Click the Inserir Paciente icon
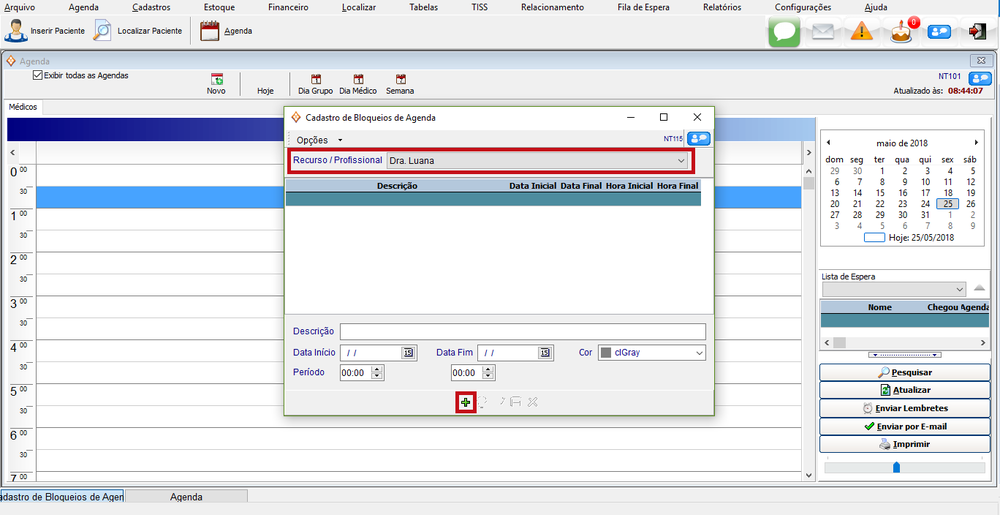The width and height of the screenshot is (1000, 515). 17,30
